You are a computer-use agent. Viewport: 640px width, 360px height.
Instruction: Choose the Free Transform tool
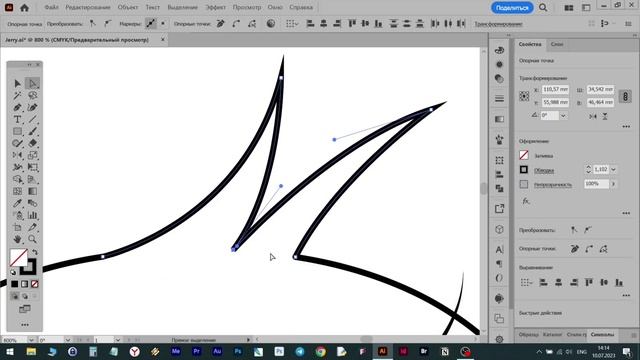click(33, 167)
